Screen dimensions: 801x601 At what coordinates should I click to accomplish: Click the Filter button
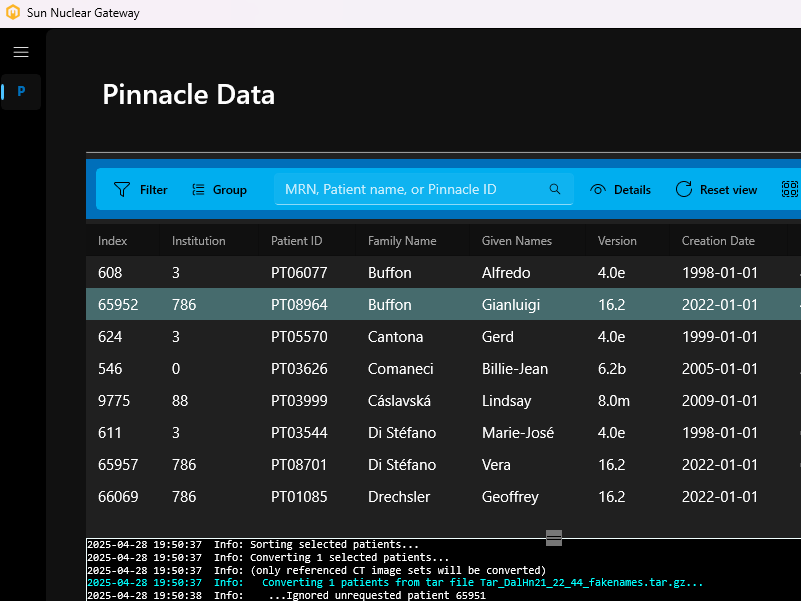(140, 190)
